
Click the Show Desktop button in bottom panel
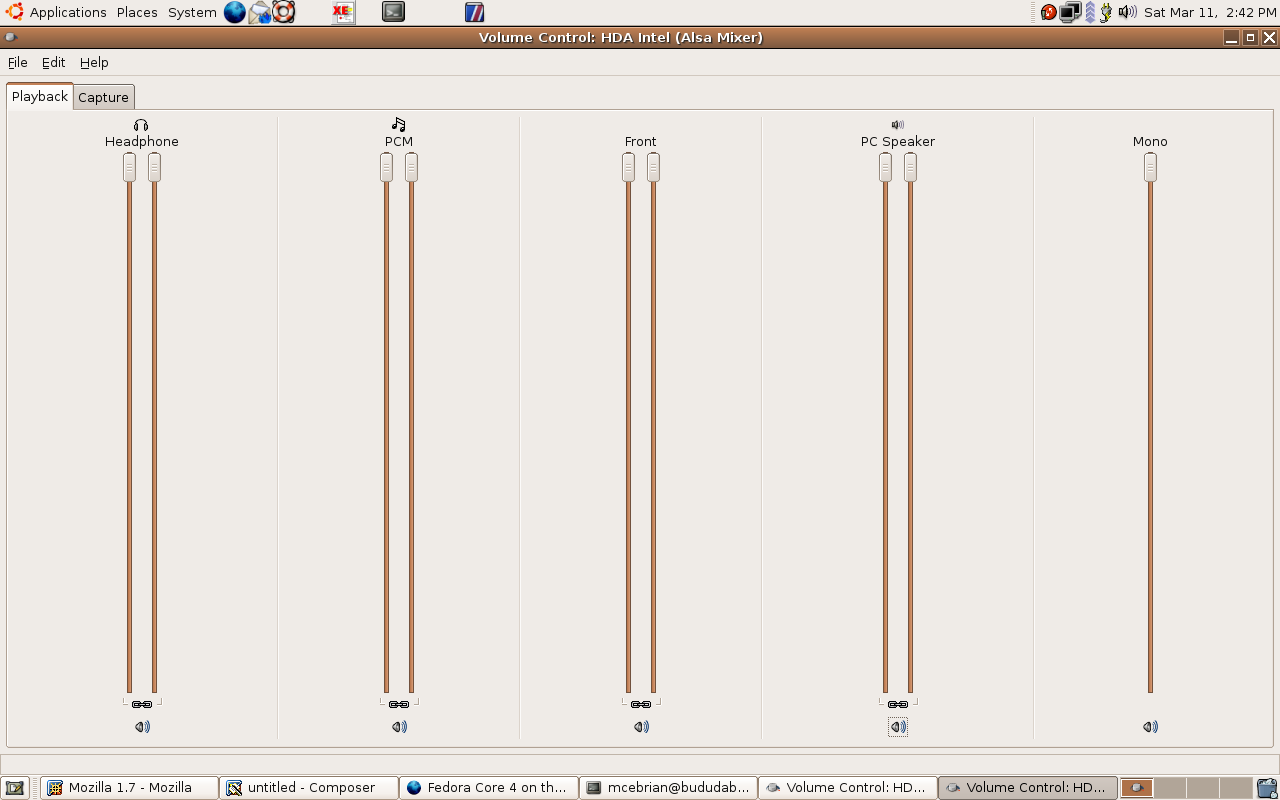[x=15, y=788]
